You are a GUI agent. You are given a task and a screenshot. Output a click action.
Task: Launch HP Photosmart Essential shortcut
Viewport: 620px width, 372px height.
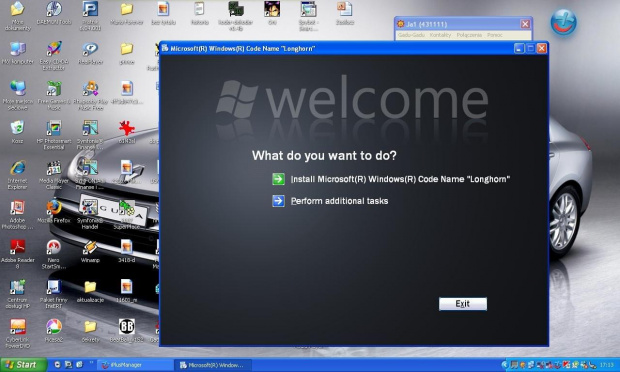point(54,135)
